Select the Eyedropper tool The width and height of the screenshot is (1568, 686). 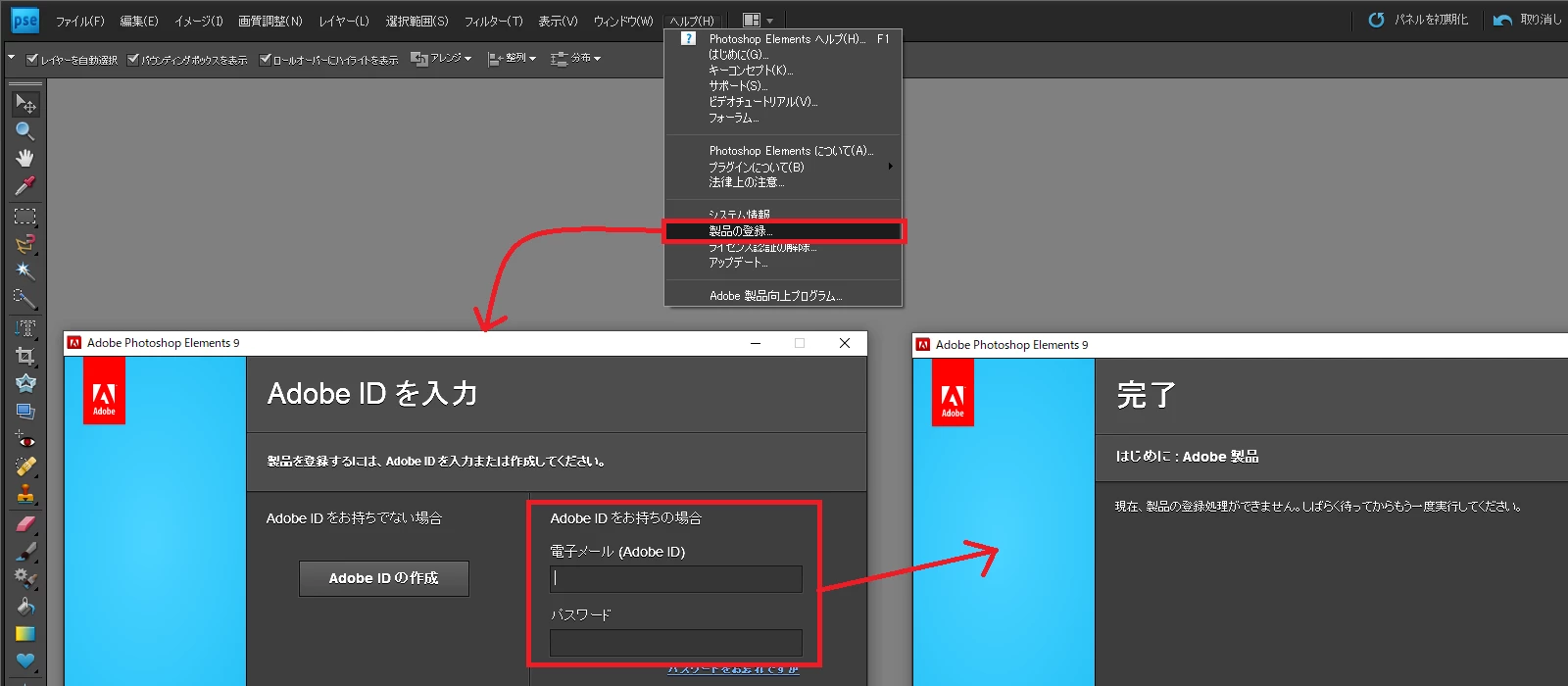(25, 185)
